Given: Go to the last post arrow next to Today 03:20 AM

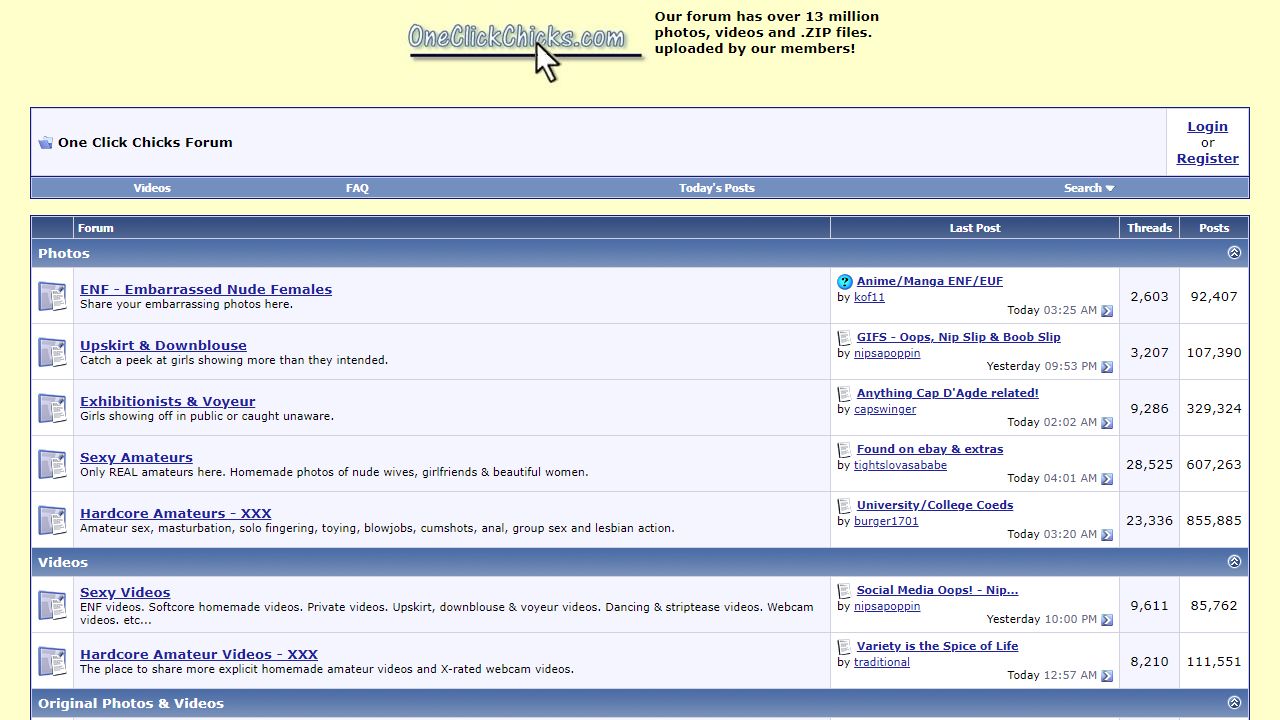Looking at the screenshot, I should 1107,535.
